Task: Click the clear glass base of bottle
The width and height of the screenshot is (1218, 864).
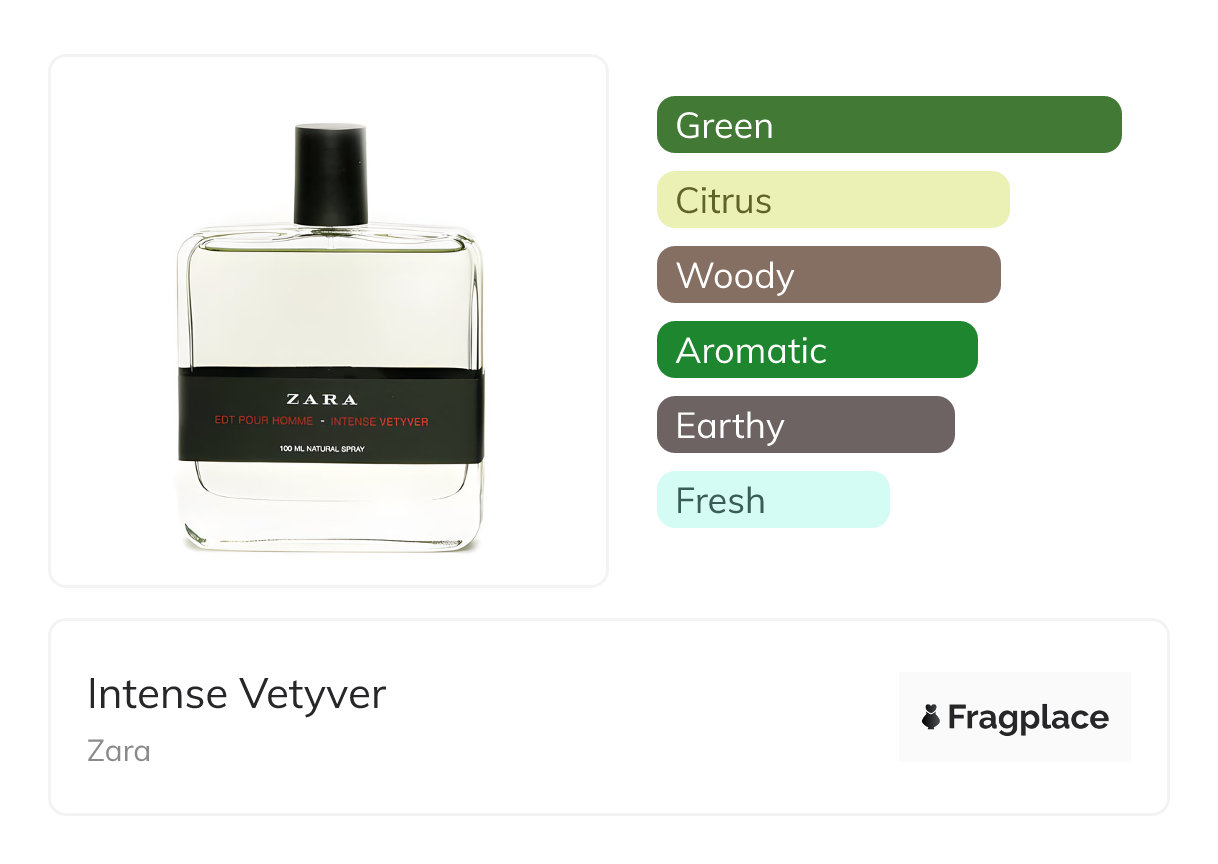Action: (x=330, y=507)
